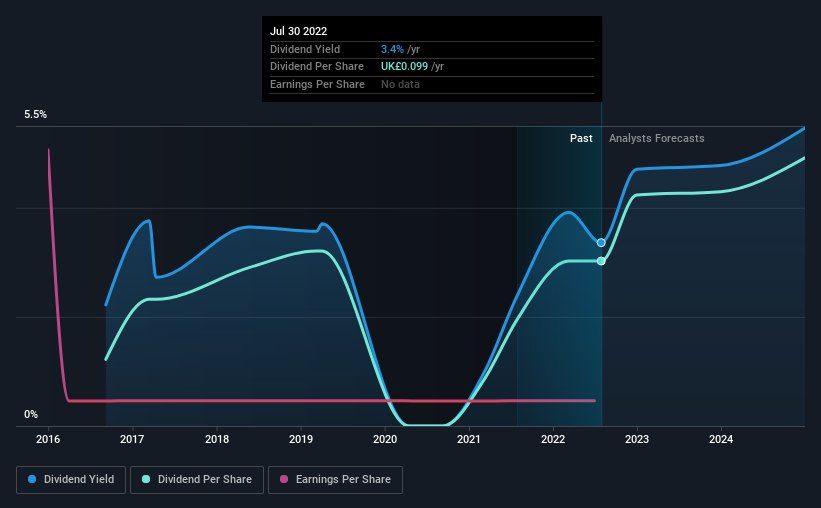
Task: Toggle the Dividend Per Share legend button
Action: point(197,480)
